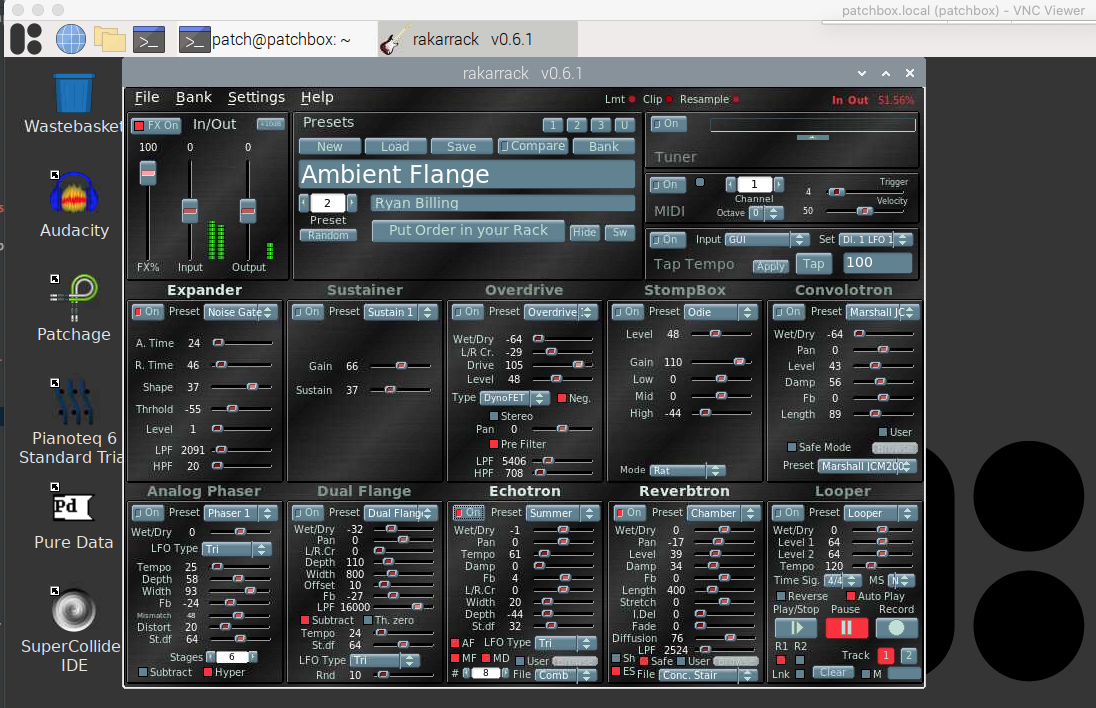Open the StompBox Odie preset dropdown

pos(721,312)
